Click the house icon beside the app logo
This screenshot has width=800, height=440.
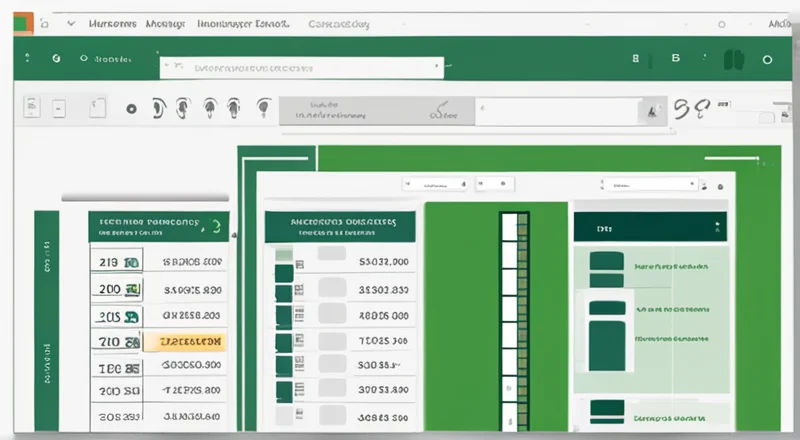(x=44, y=21)
